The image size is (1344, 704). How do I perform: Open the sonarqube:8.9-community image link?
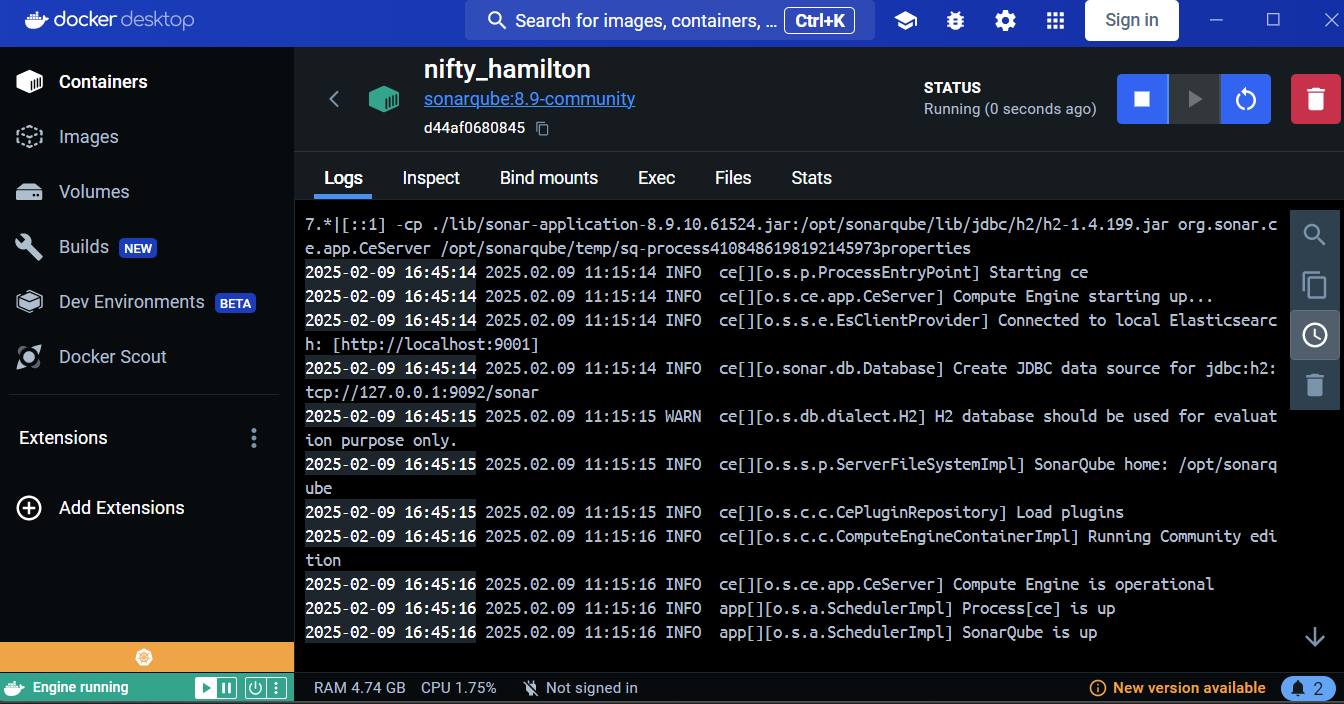tap(529, 99)
